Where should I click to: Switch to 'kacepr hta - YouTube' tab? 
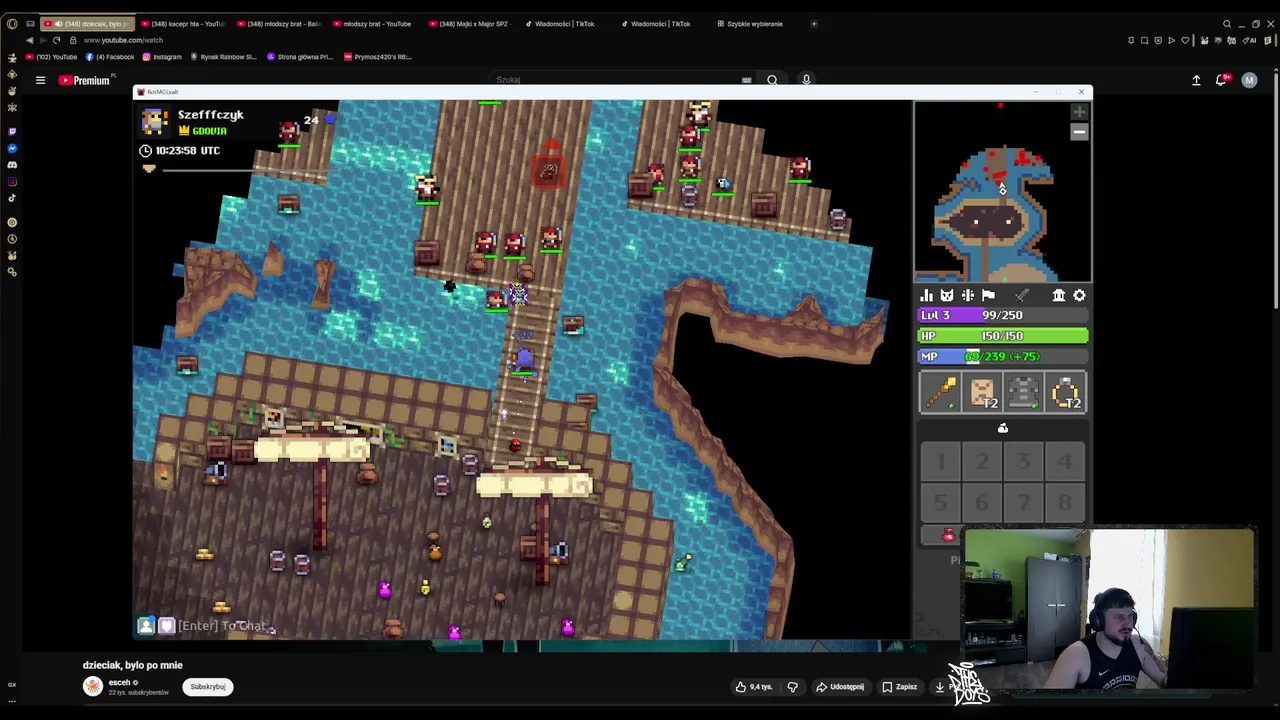pos(183,24)
